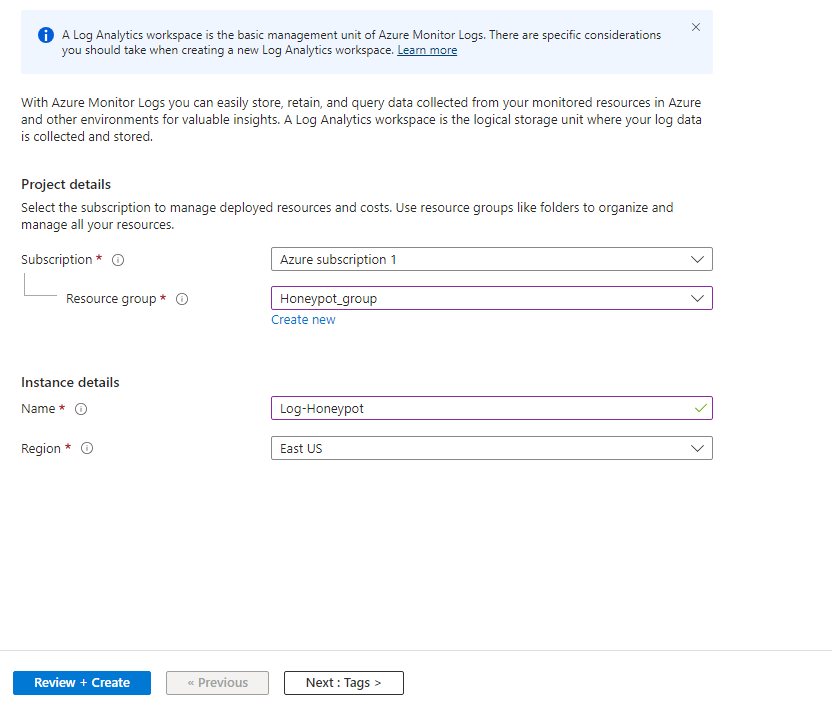The image size is (832, 707).
Task: Click the Region info icon
Action: coord(87,449)
